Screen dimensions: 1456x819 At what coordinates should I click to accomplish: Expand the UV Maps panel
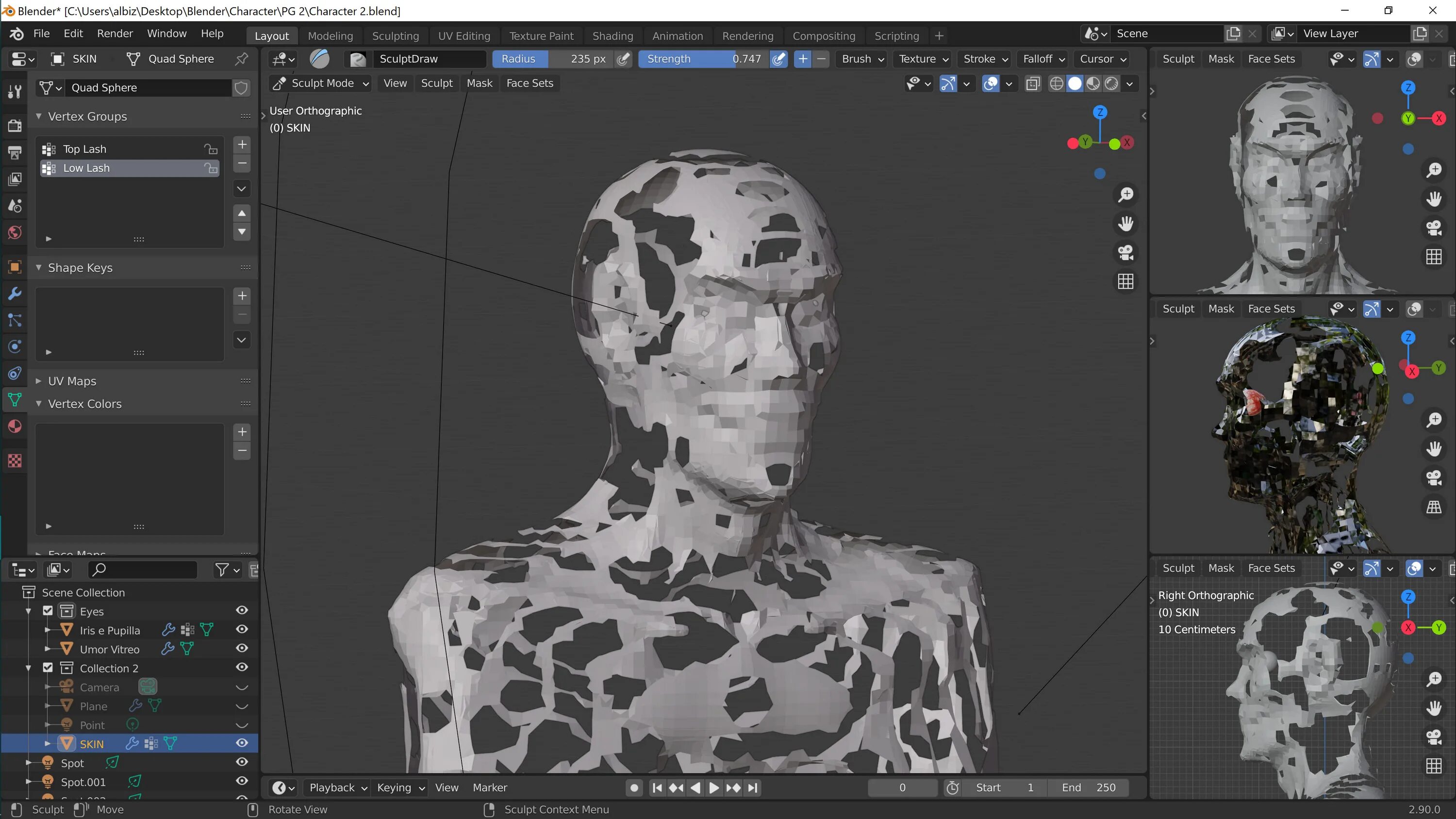click(38, 380)
